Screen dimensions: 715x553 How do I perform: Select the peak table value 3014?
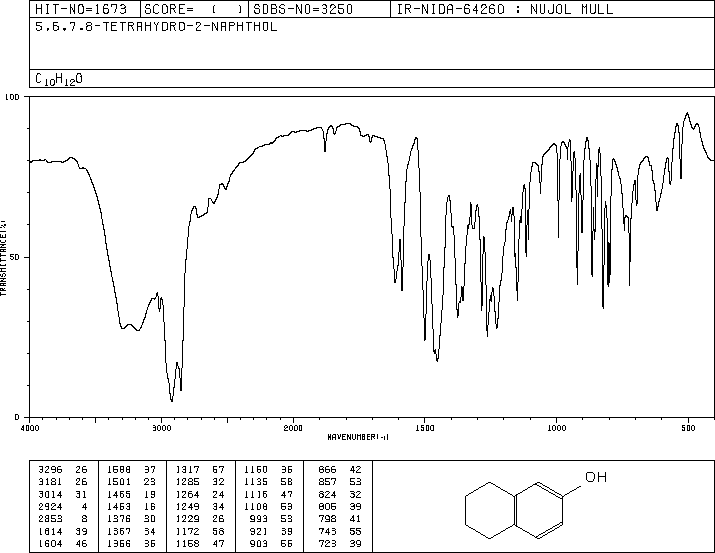50,494
